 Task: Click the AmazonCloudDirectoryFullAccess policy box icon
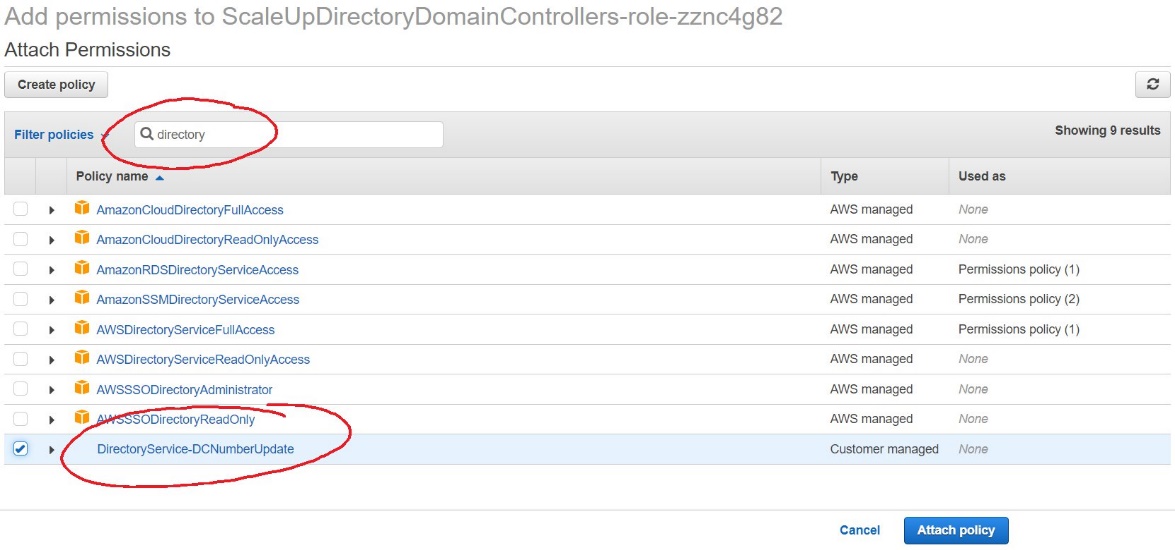click(x=82, y=208)
